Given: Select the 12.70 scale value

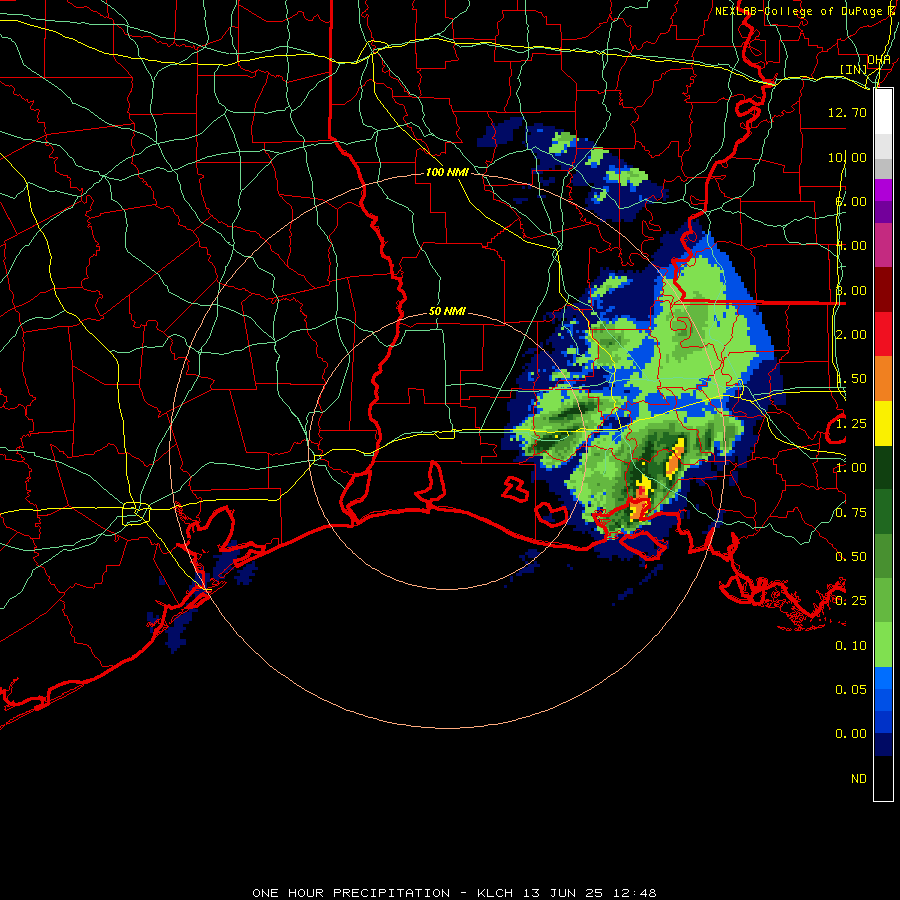Looking at the screenshot, I should (x=847, y=112).
